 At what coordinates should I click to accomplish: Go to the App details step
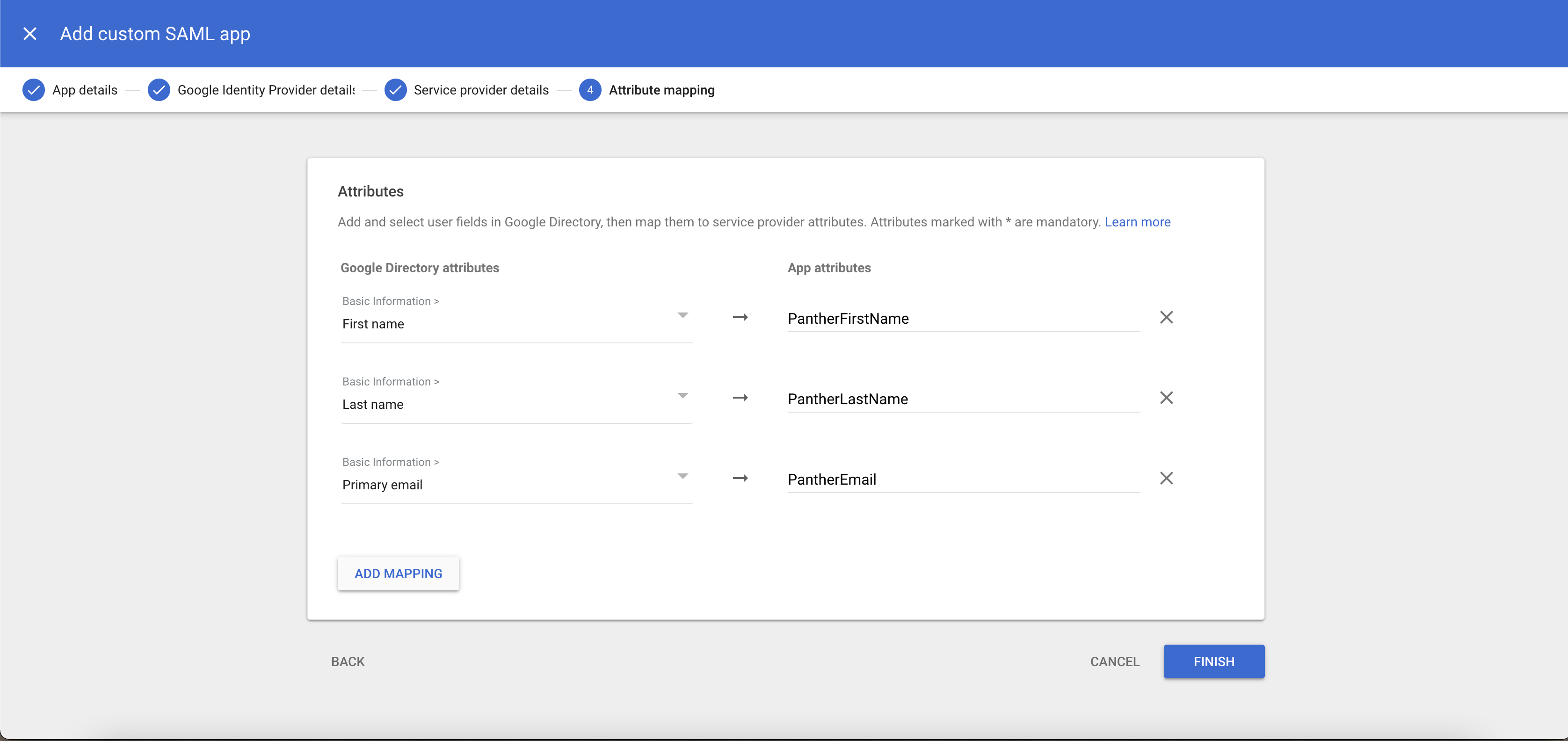pyautogui.click(x=85, y=90)
